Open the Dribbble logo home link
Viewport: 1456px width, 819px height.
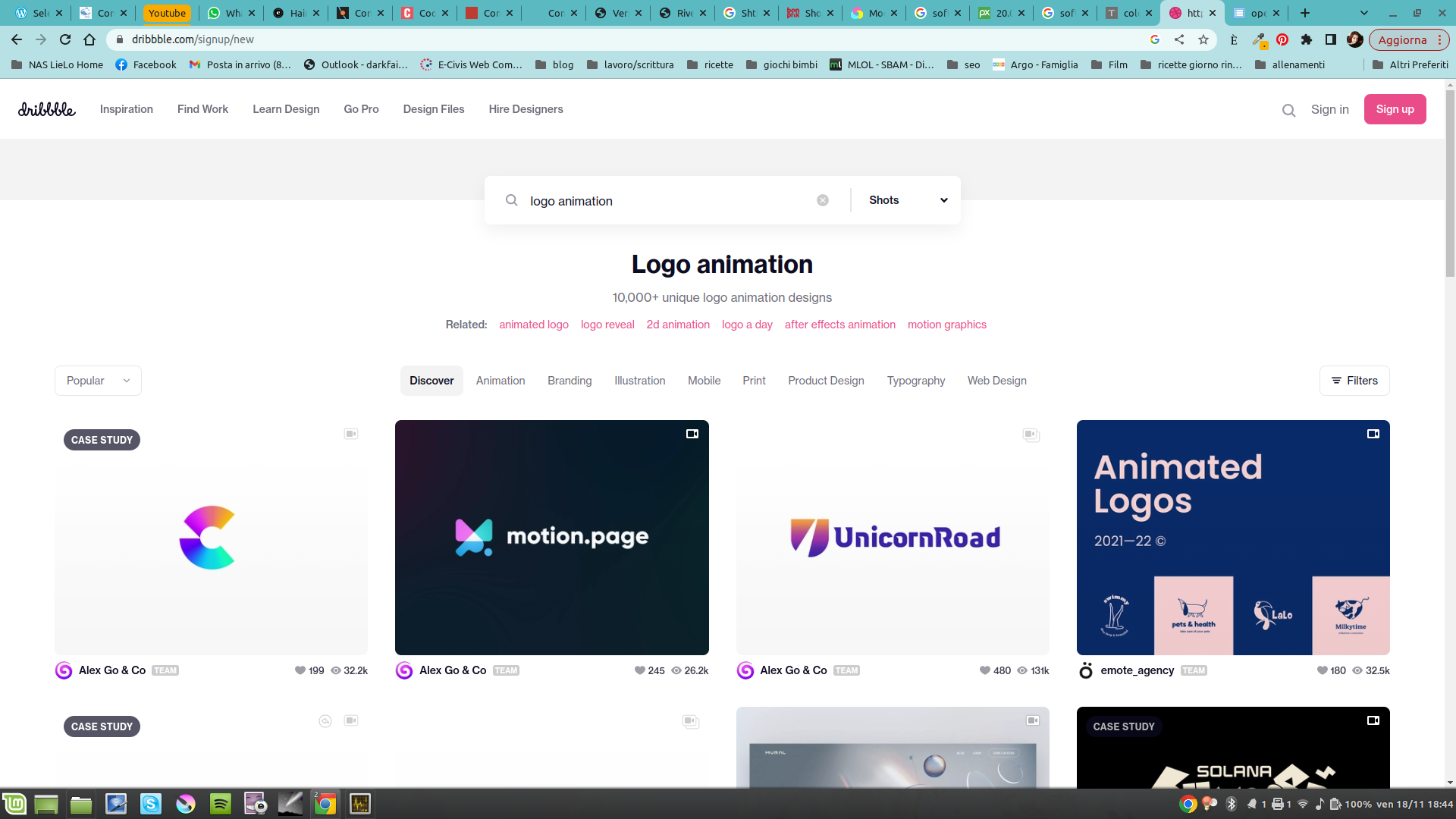pyautogui.click(x=47, y=109)
